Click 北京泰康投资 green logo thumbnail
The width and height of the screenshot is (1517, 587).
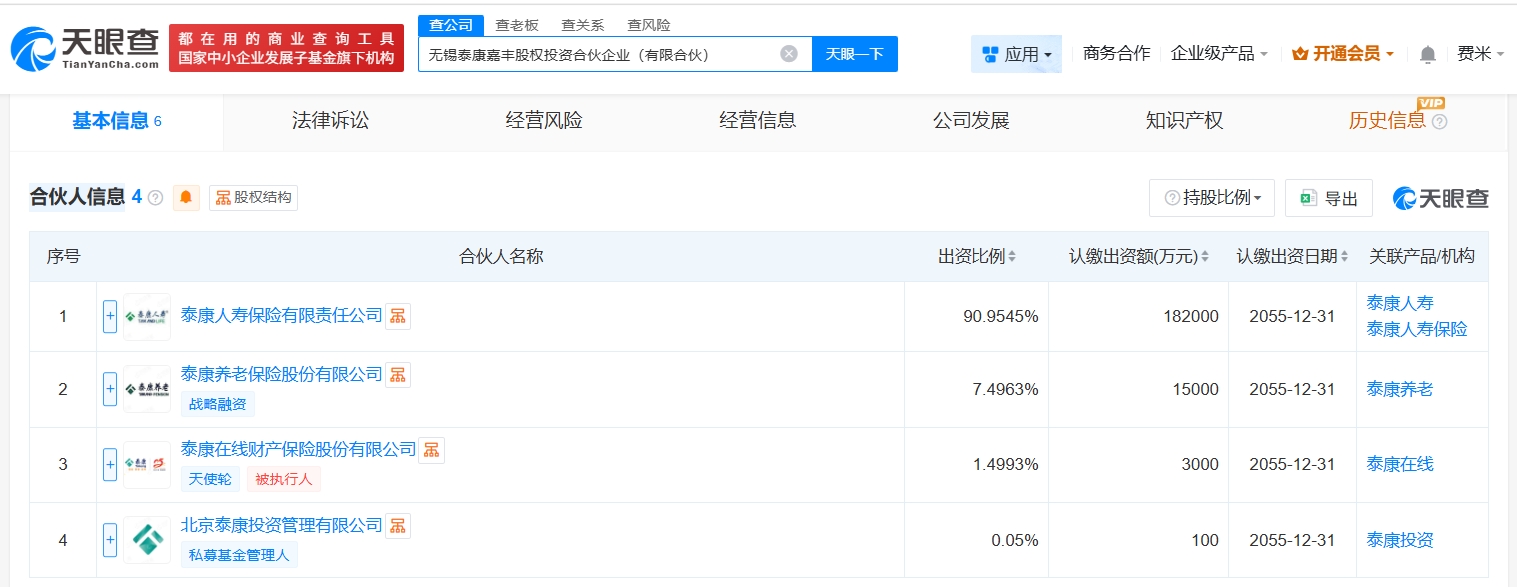click(147, 540)
